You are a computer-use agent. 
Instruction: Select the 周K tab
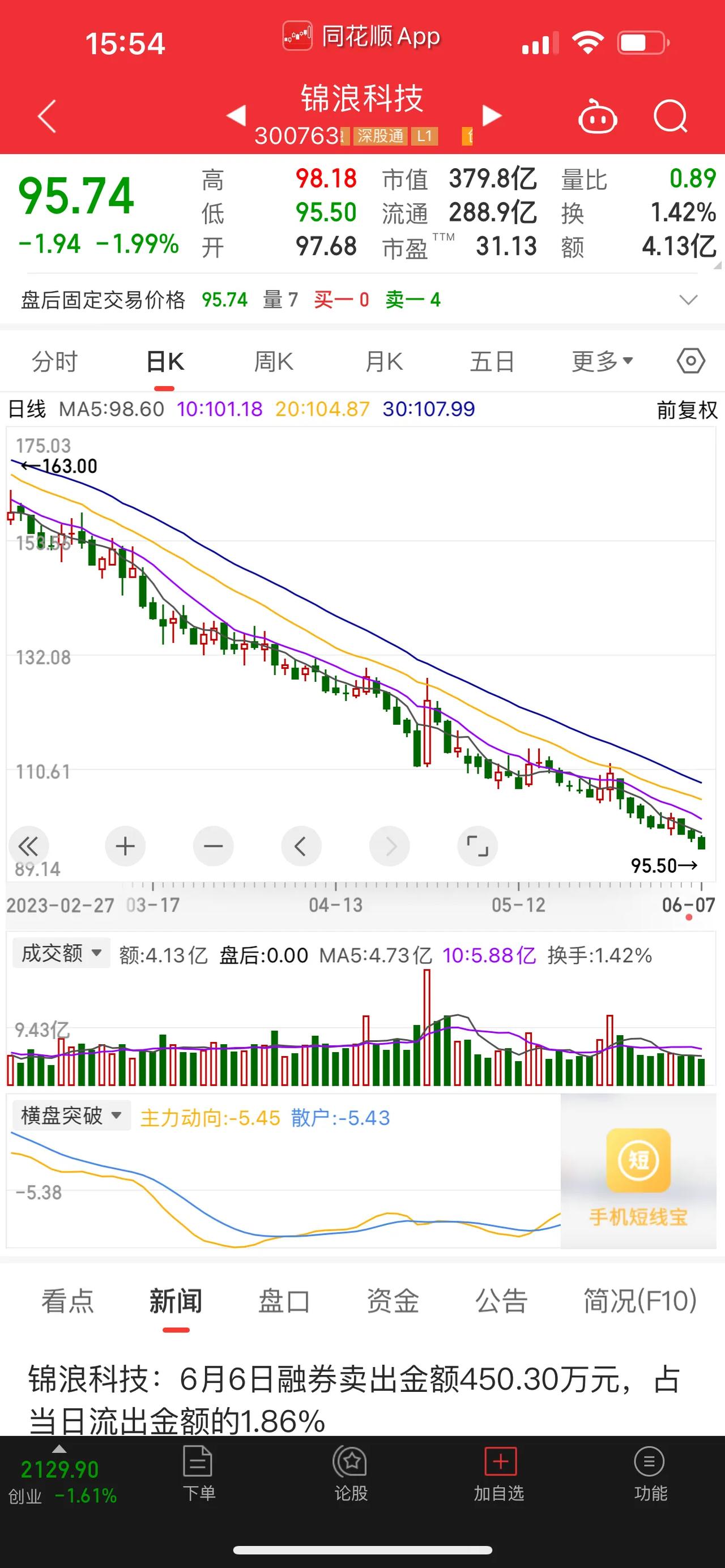(274, 362)
